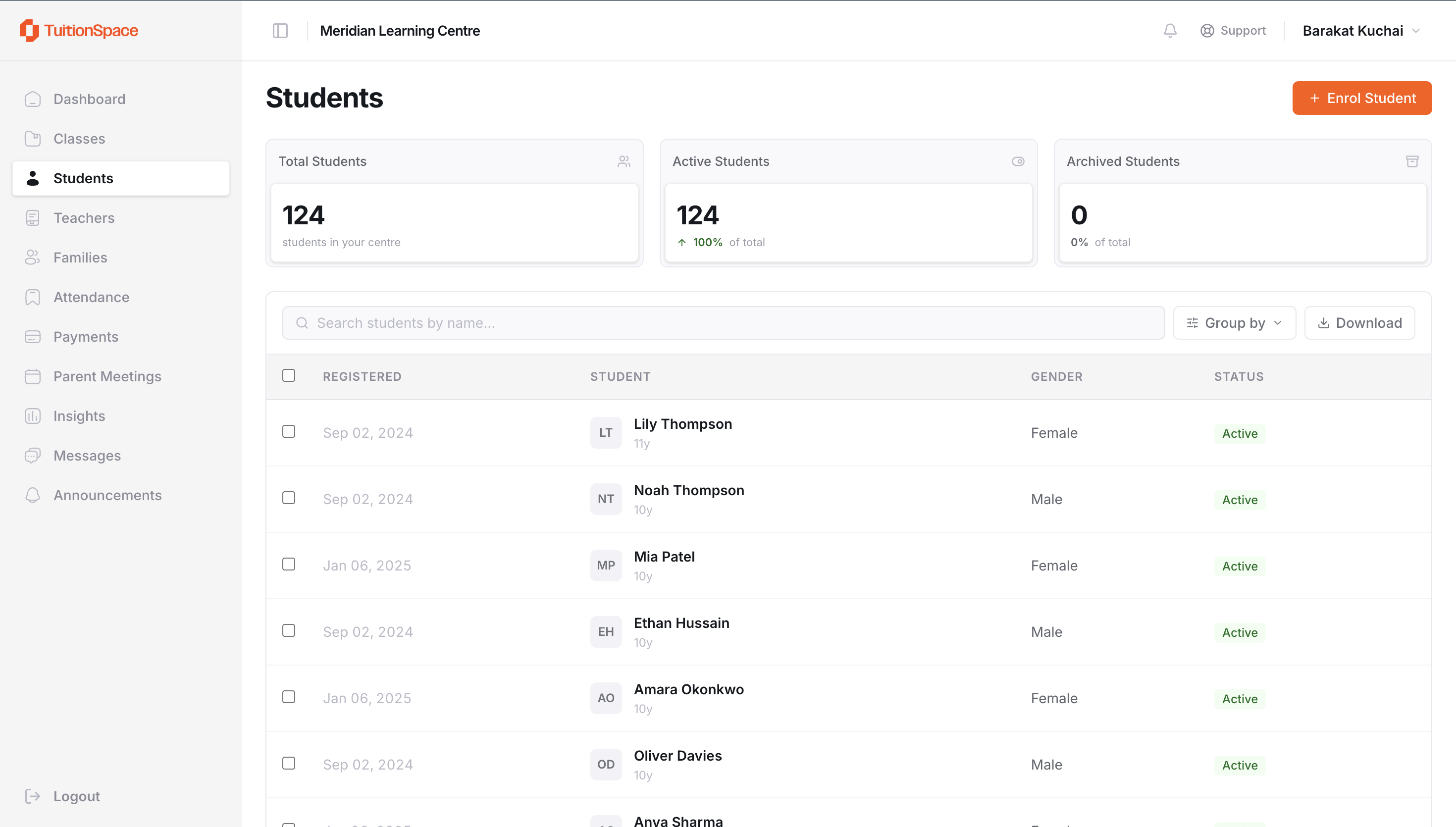
Task: Click the search magnifier icon
Action: 302,323
